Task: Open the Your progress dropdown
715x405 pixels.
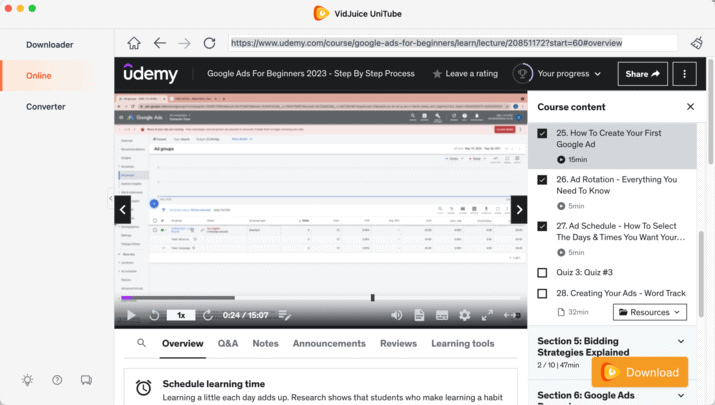Action: tap(569, 74)
